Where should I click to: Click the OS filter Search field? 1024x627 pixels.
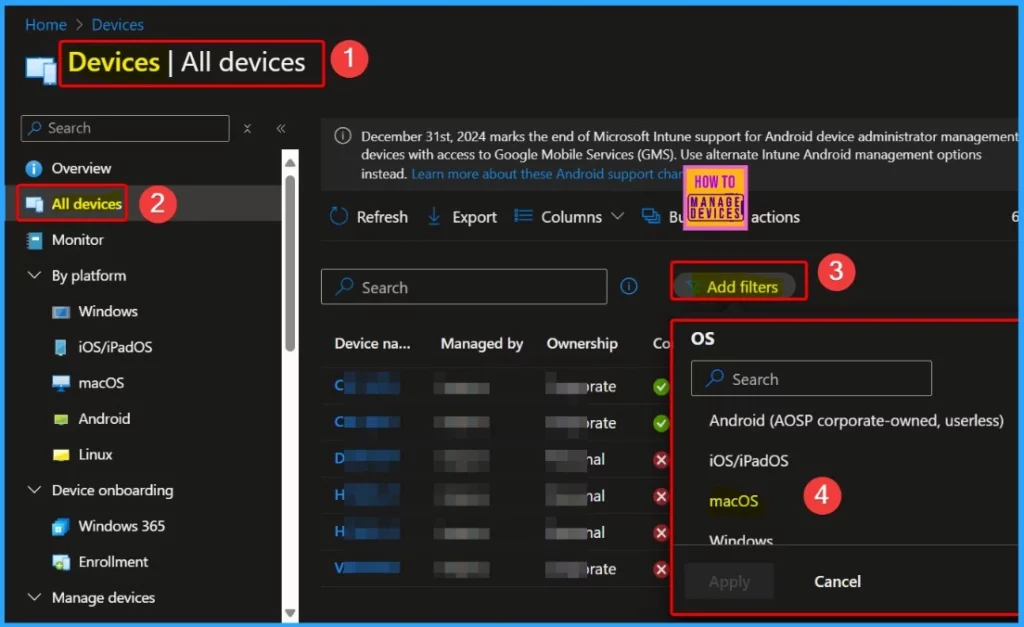point(811,378)
